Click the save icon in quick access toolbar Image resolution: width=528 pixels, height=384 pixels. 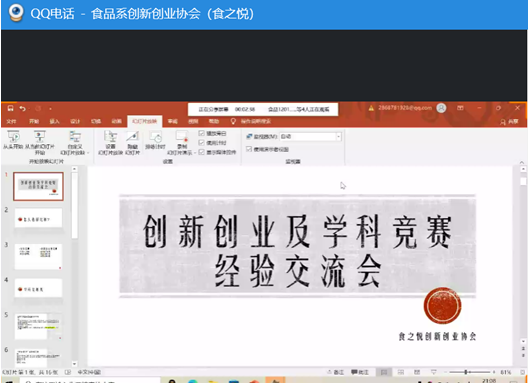point(10,108)
